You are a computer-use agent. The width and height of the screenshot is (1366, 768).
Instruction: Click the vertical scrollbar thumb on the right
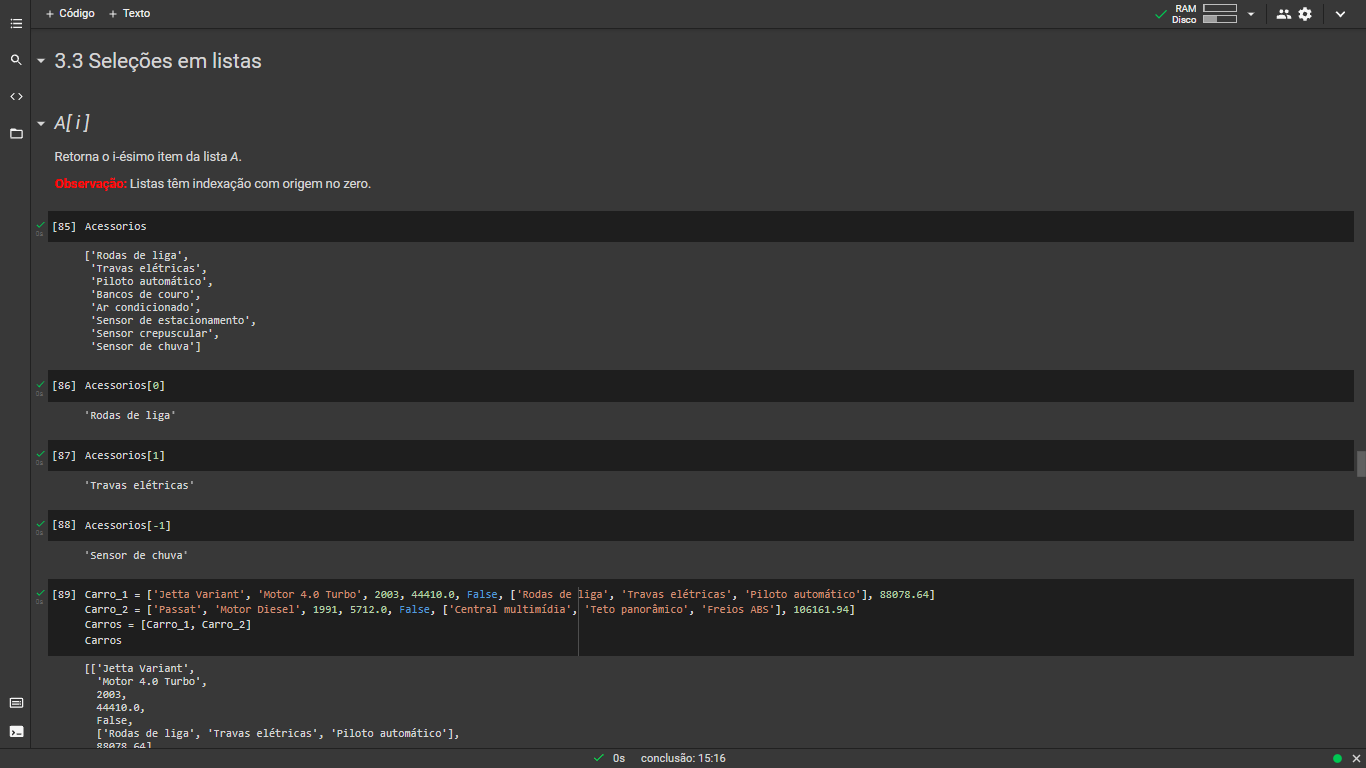(1361, 464)
